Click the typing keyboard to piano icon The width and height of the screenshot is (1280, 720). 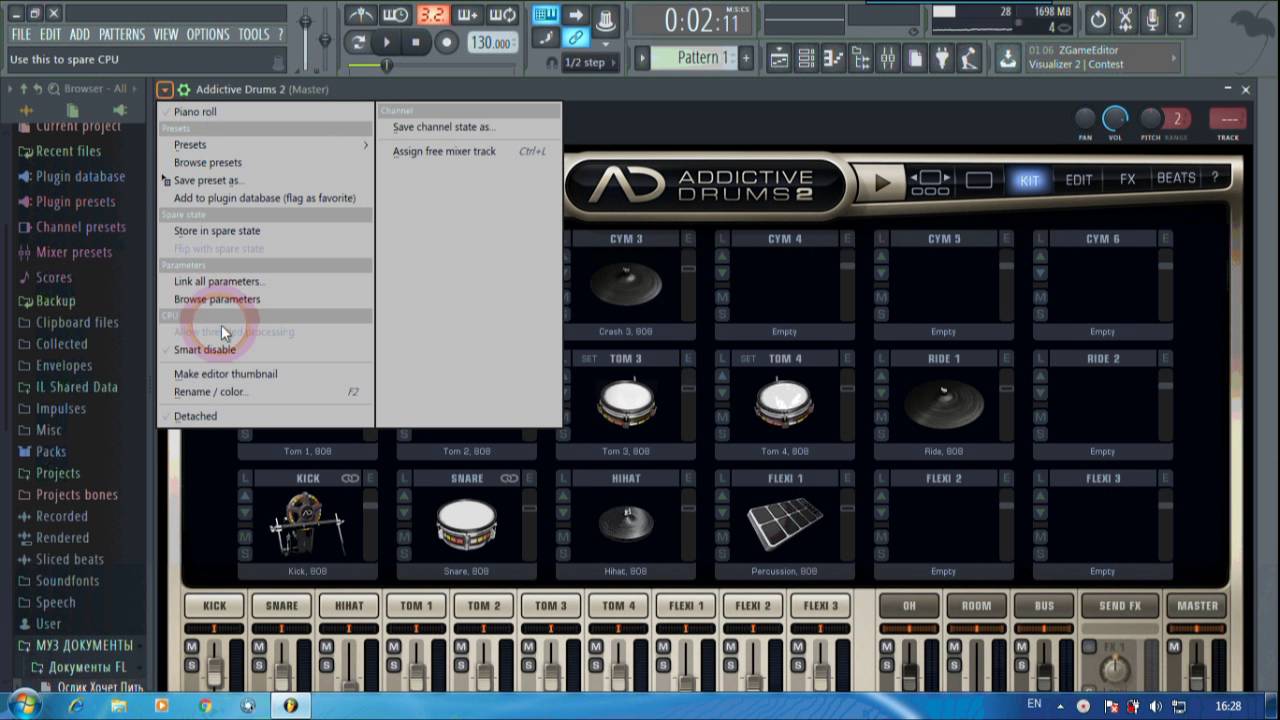coord(545,14)
